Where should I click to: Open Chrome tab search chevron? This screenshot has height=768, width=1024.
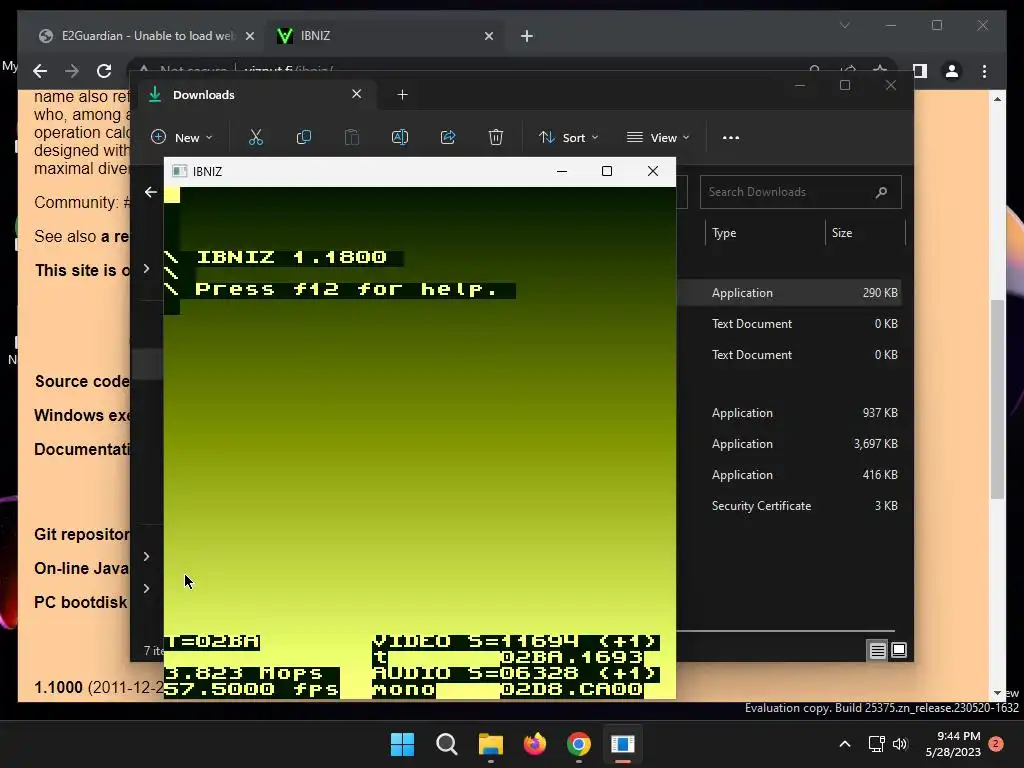pyautogui.click(x=844, y=25)
